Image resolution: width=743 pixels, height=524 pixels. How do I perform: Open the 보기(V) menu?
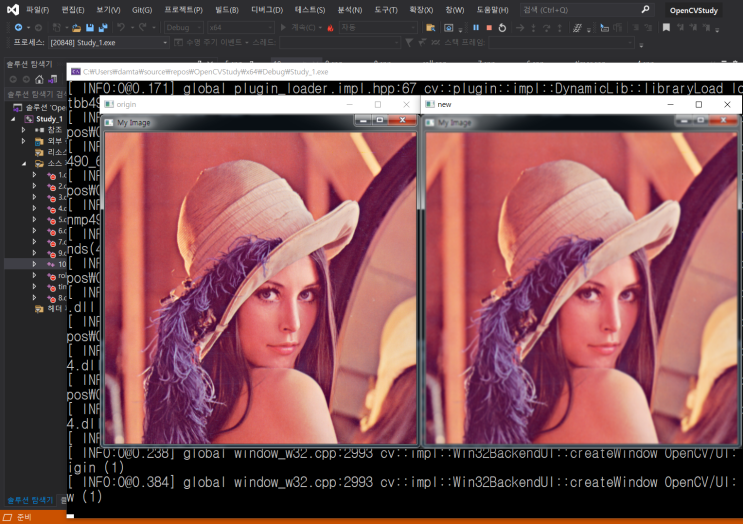pos(109,10)
